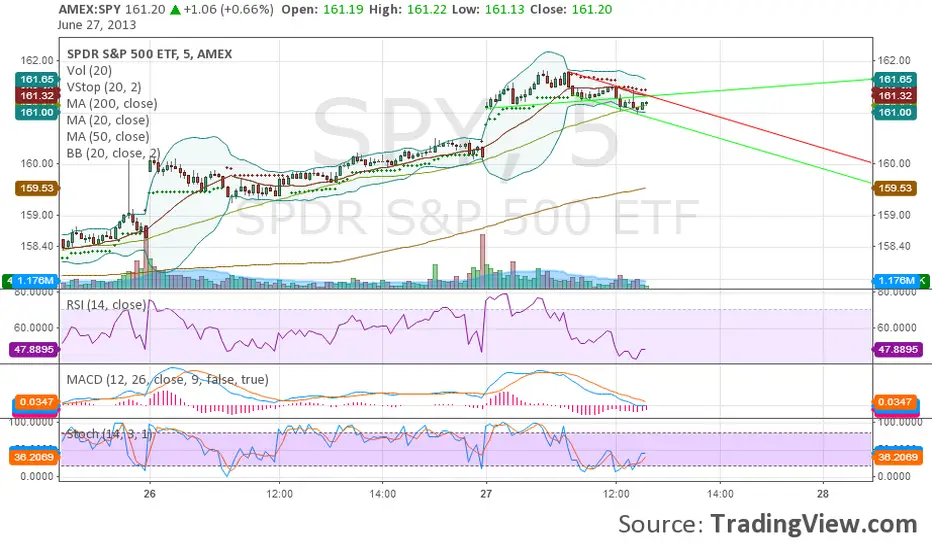Click the 47.8895 RSI tag on left axis
Screen dimensions: 932x550
tap(34, 350)
